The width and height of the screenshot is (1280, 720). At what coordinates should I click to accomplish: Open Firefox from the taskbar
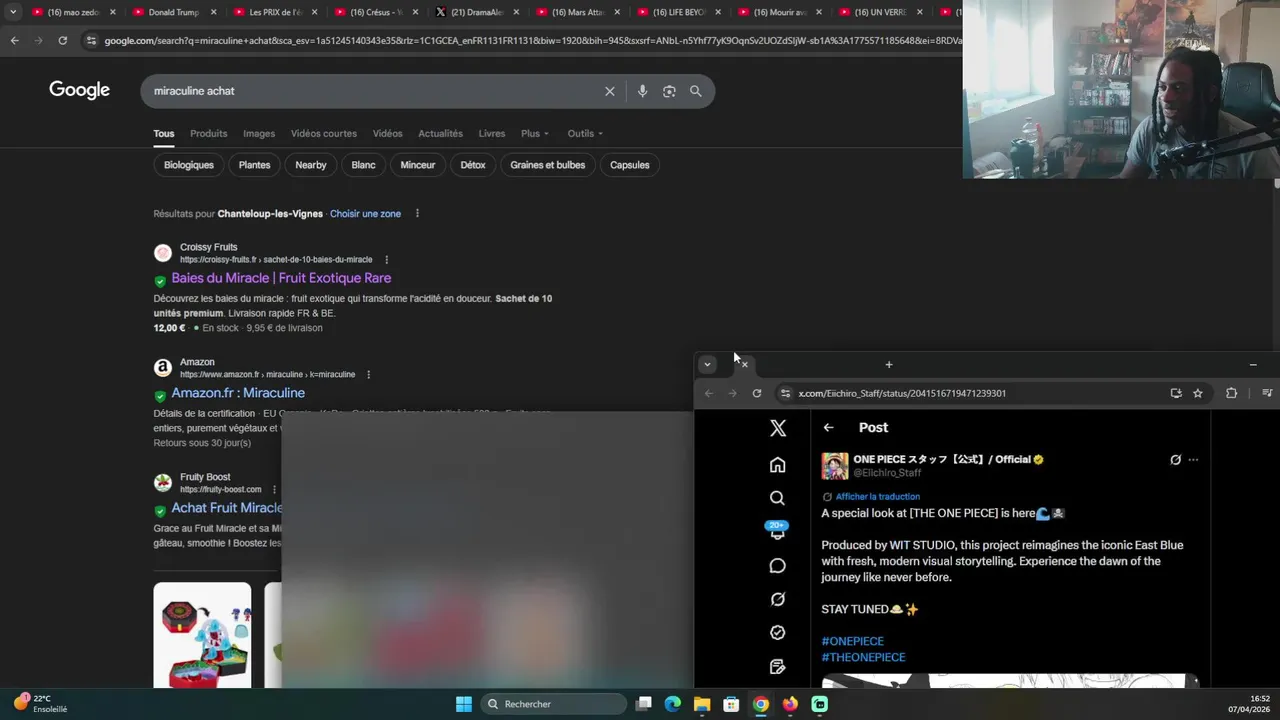(790, 704)
